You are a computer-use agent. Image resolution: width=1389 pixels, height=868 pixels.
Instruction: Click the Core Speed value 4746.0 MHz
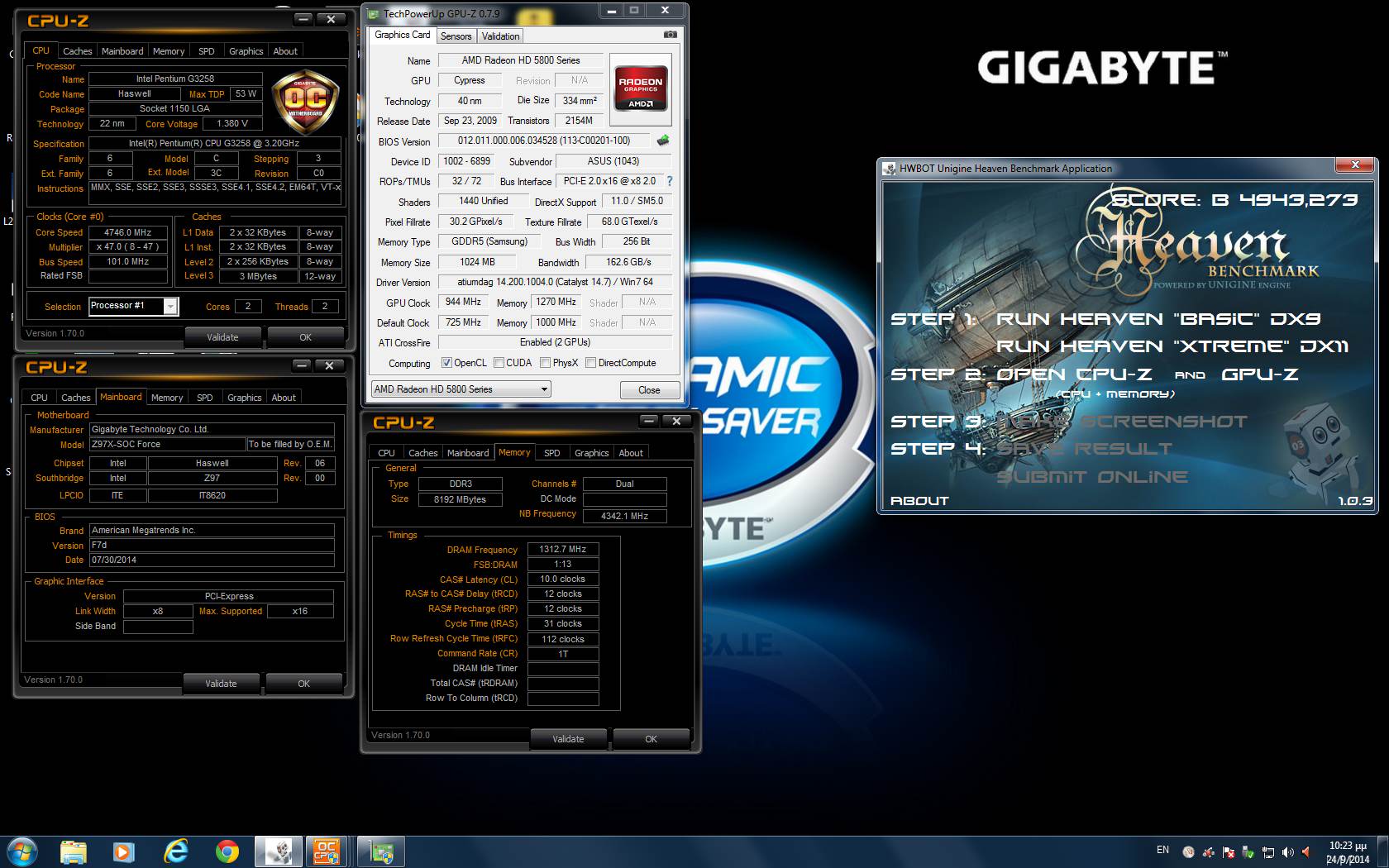[127, 232]
